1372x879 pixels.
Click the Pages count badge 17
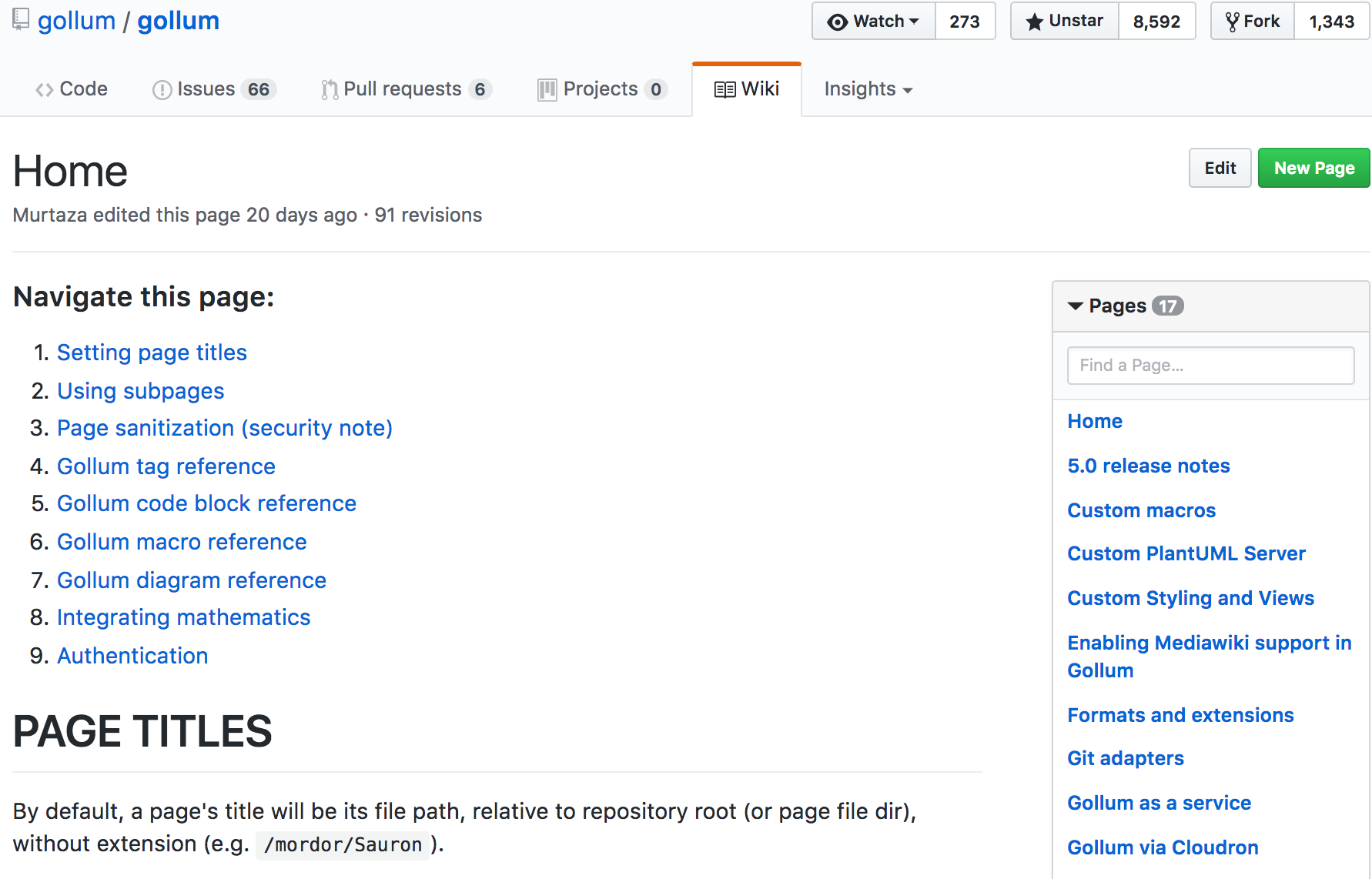[1168, 306]
